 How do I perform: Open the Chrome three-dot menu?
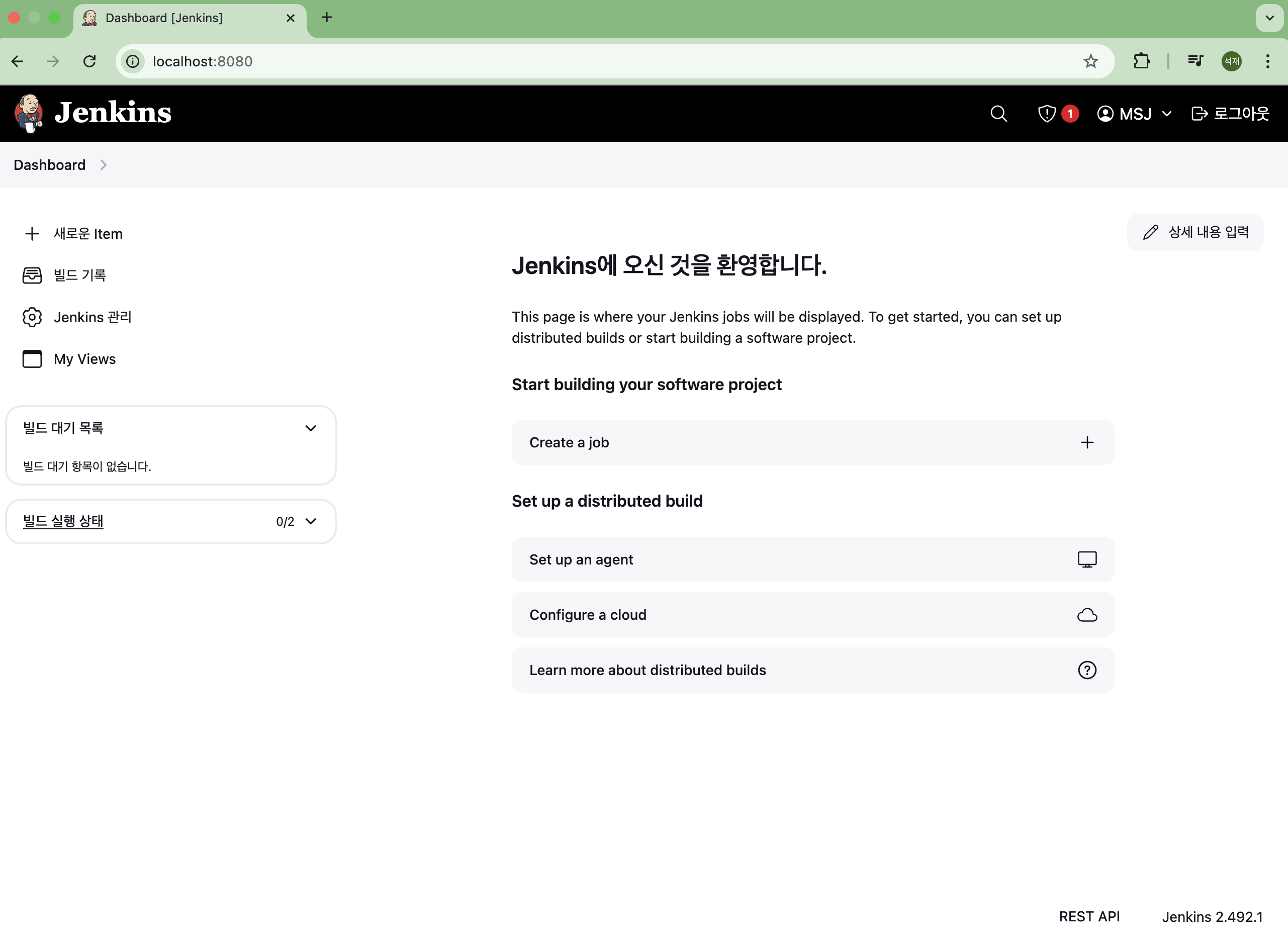click(1268, 61)
